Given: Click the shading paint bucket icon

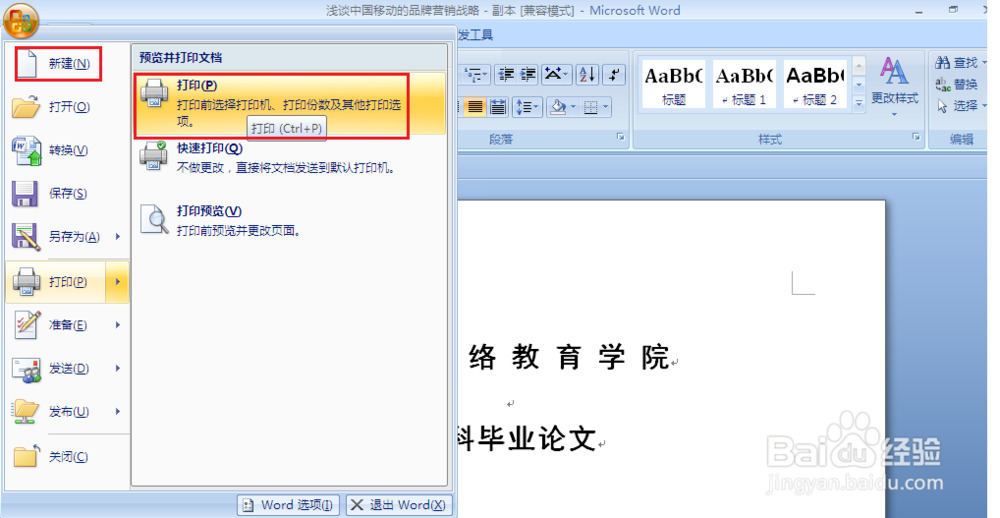Looking at the screenshot, I should tap(558, 107).
